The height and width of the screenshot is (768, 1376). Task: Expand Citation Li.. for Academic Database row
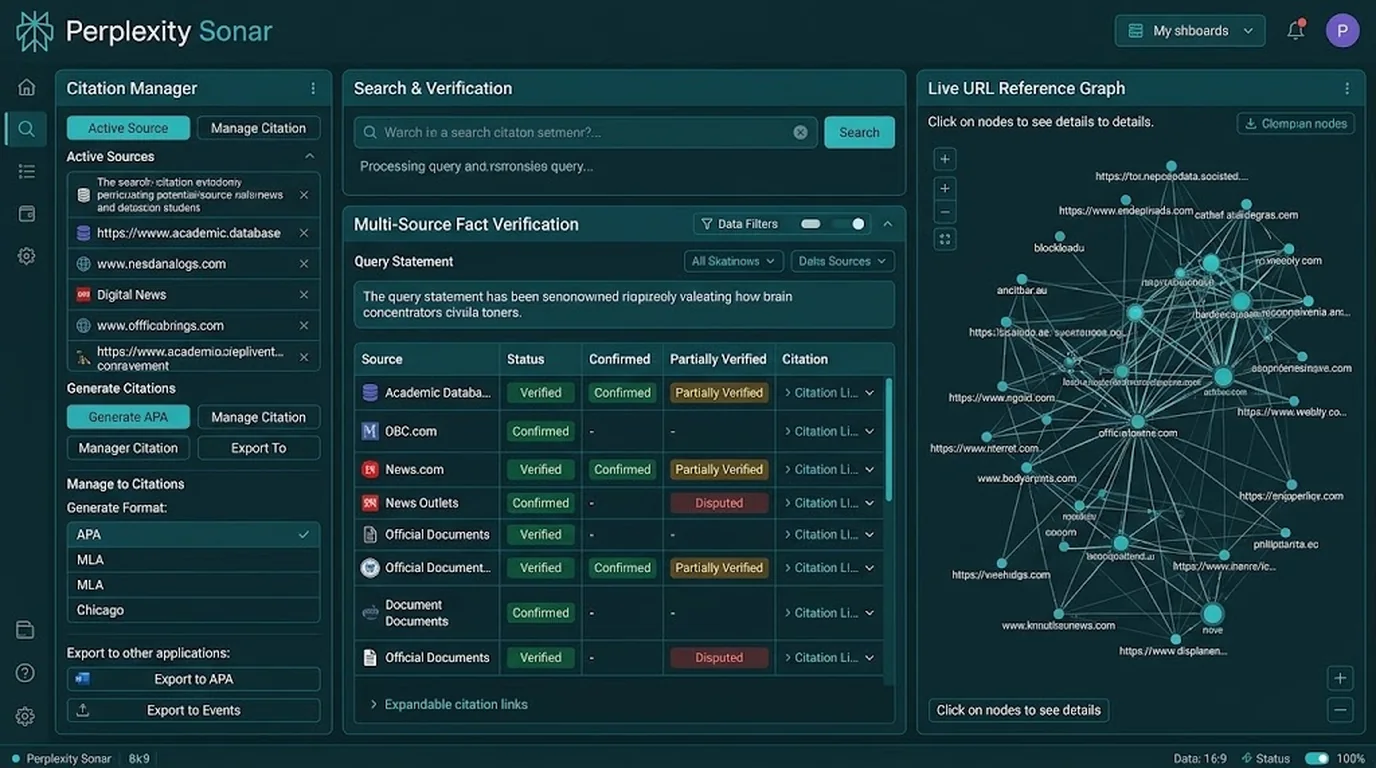click(x=829, y=393)
